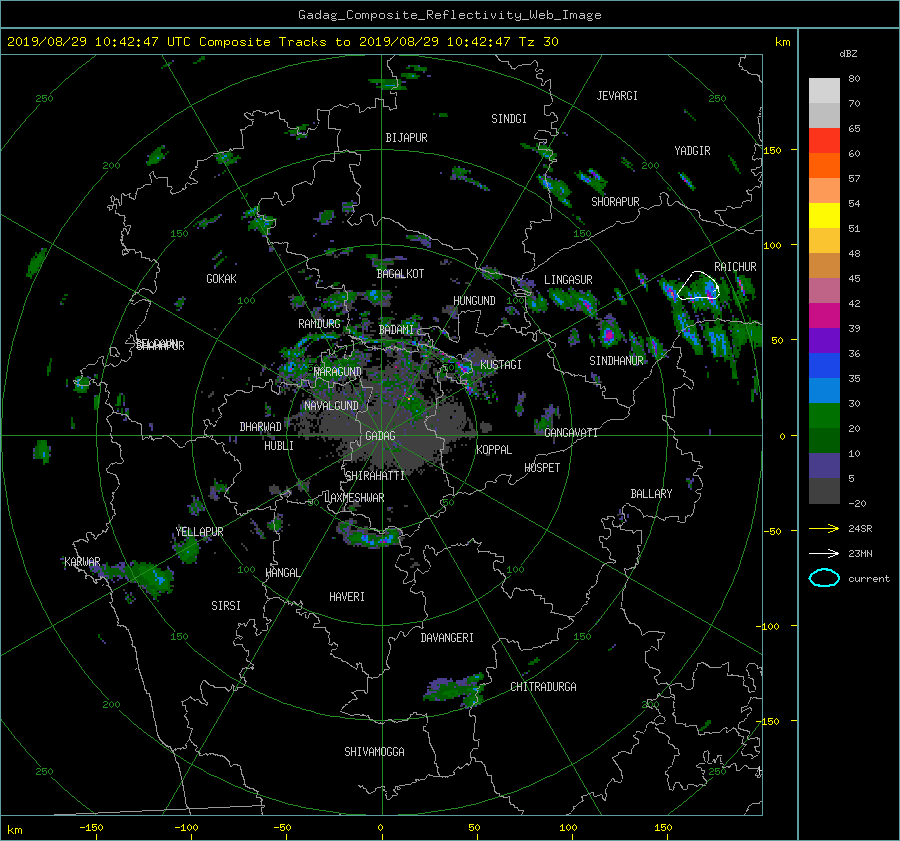Image resolution: width=900 pixels, height=841 pixels.
Task: Click the white storm track outline near RAICHUR
Action: (698, 286)
